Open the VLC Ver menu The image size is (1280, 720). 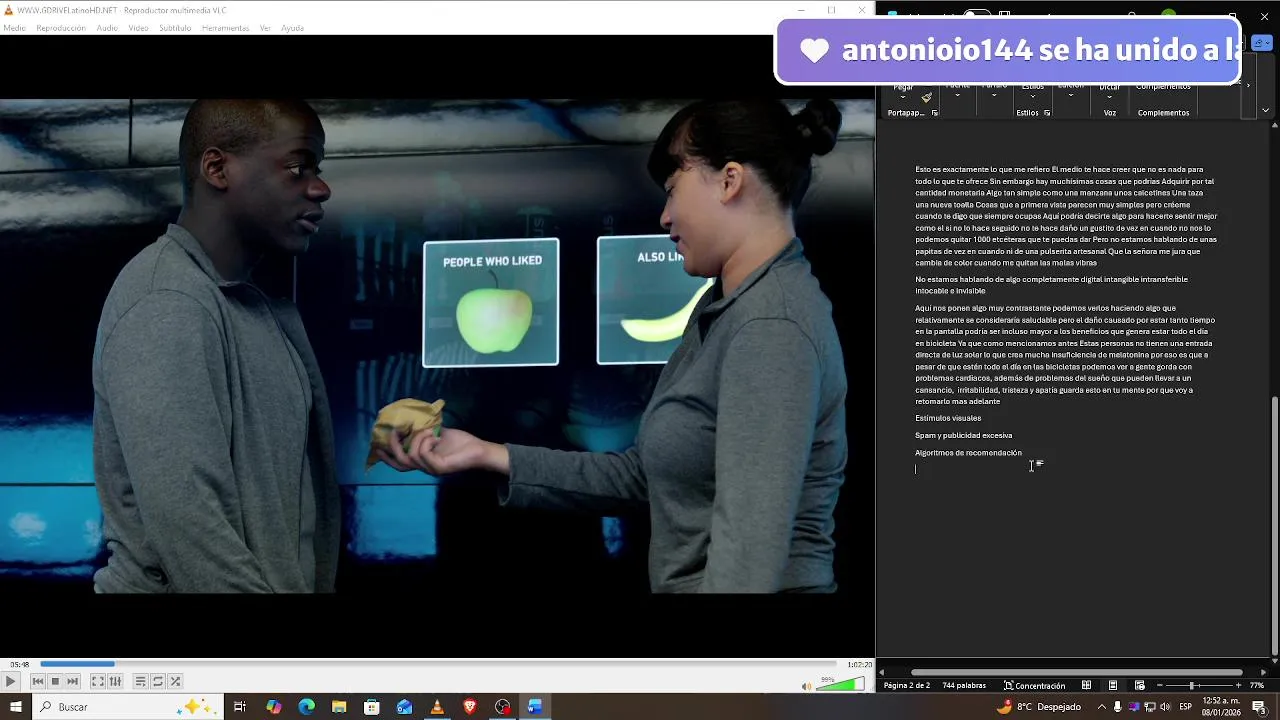[265, 28]
